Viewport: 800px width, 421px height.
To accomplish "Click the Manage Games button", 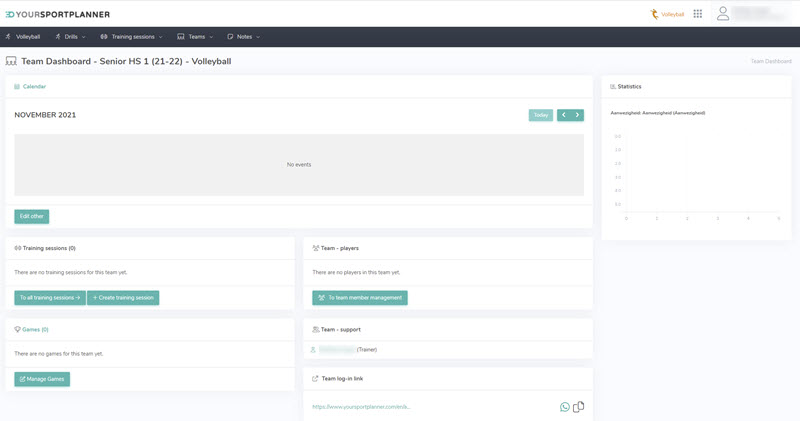I will [x=42, y=379].
